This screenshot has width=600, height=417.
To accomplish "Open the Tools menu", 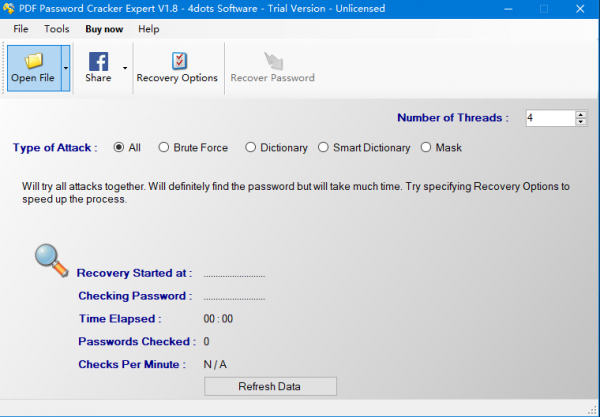I will (57, 29).
